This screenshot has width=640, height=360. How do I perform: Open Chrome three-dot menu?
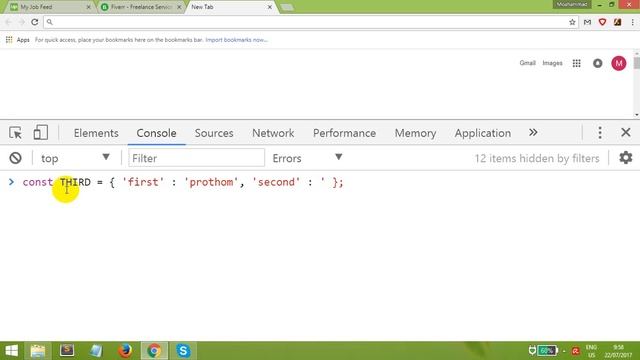click(633, 22)
